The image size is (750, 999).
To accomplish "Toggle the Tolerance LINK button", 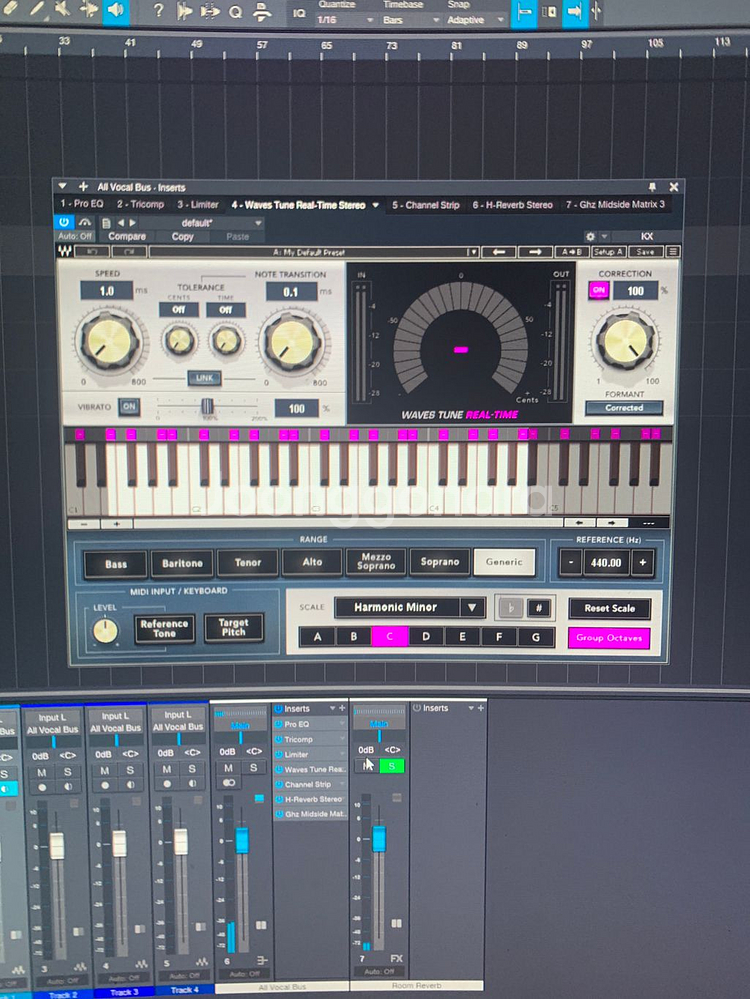I will click(x=205, y=378).
